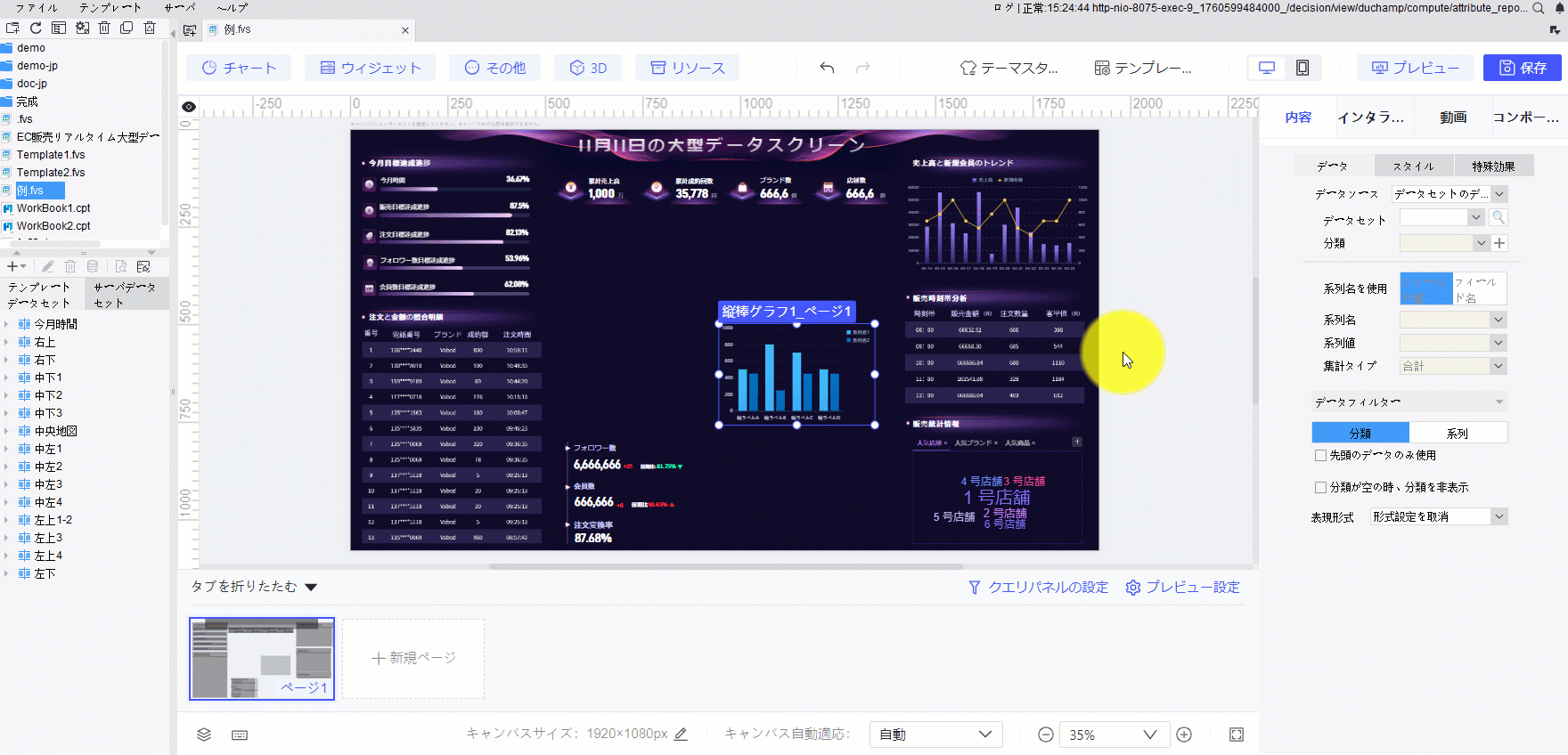Click the ウィジェット button
This screenshot has width=1568, height=755.
tap(370, 68)
